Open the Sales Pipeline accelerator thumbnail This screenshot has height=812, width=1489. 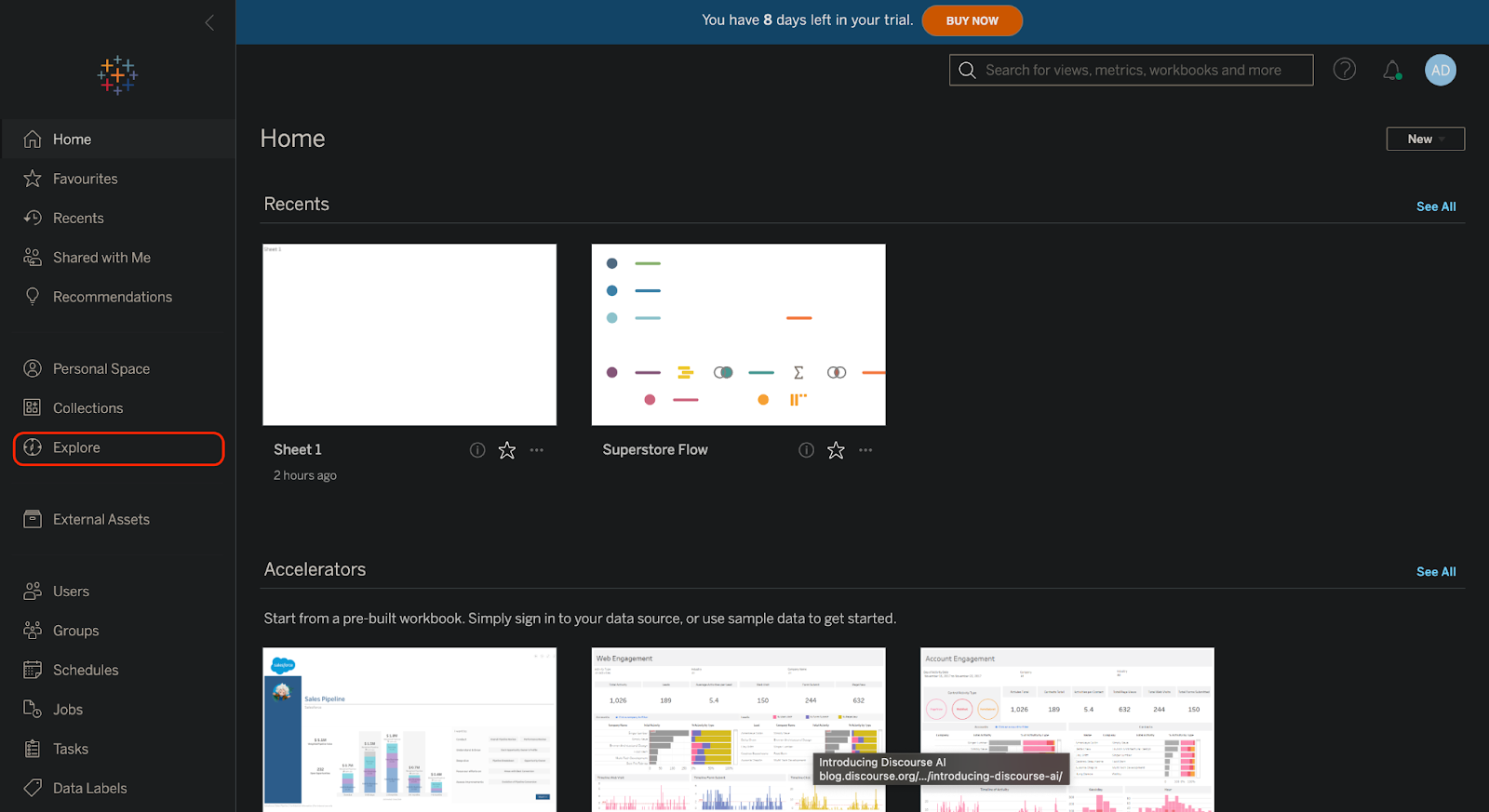(x=409, y=729)
